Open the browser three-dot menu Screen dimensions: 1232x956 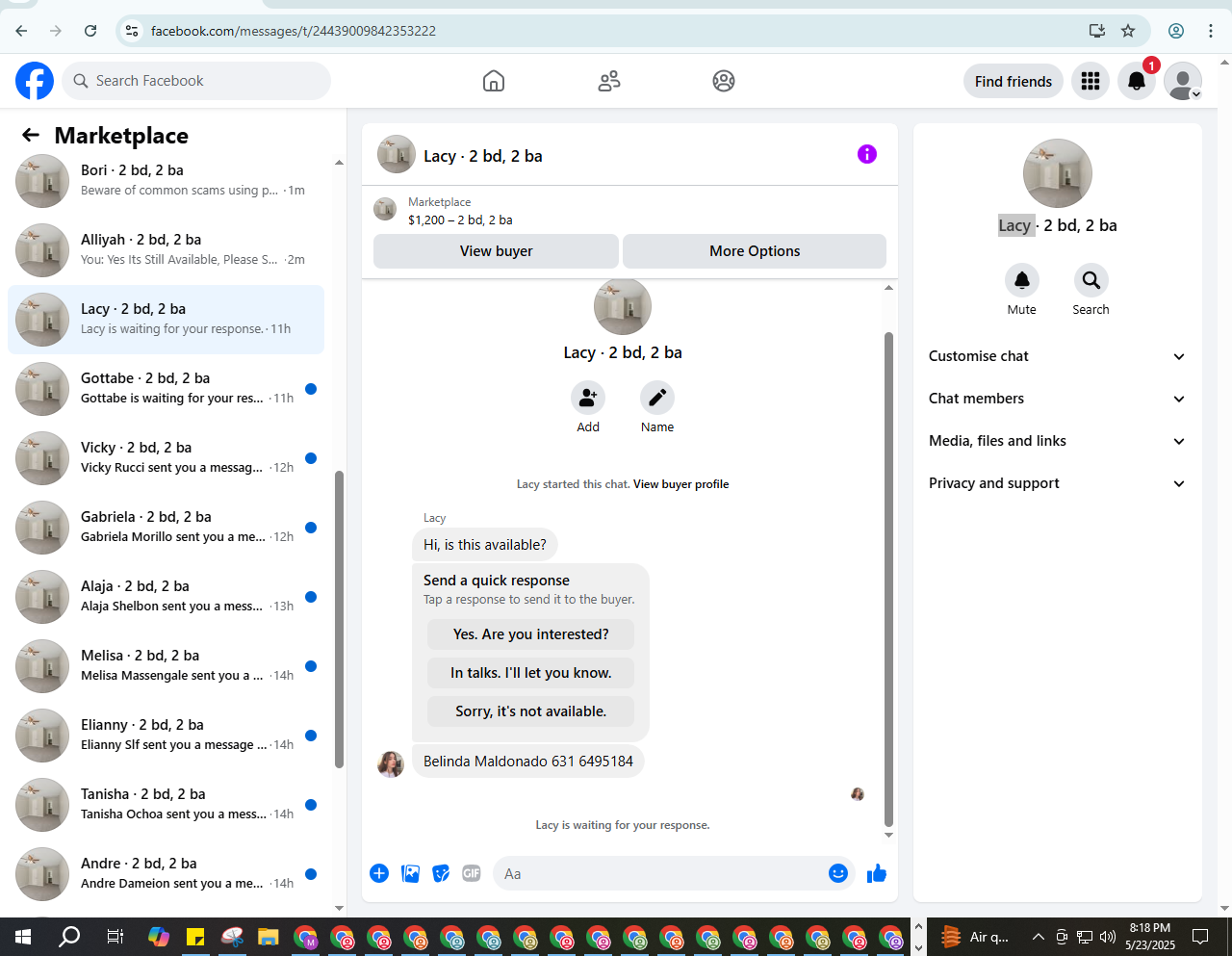click(1211, 31)
